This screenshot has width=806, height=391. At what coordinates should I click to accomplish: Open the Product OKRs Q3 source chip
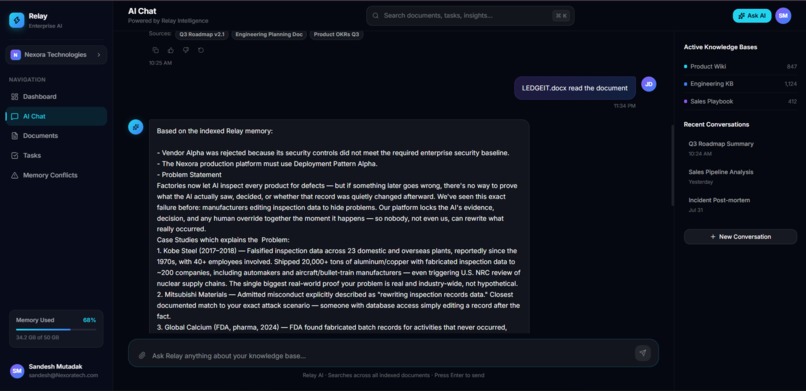pos(336,34)
